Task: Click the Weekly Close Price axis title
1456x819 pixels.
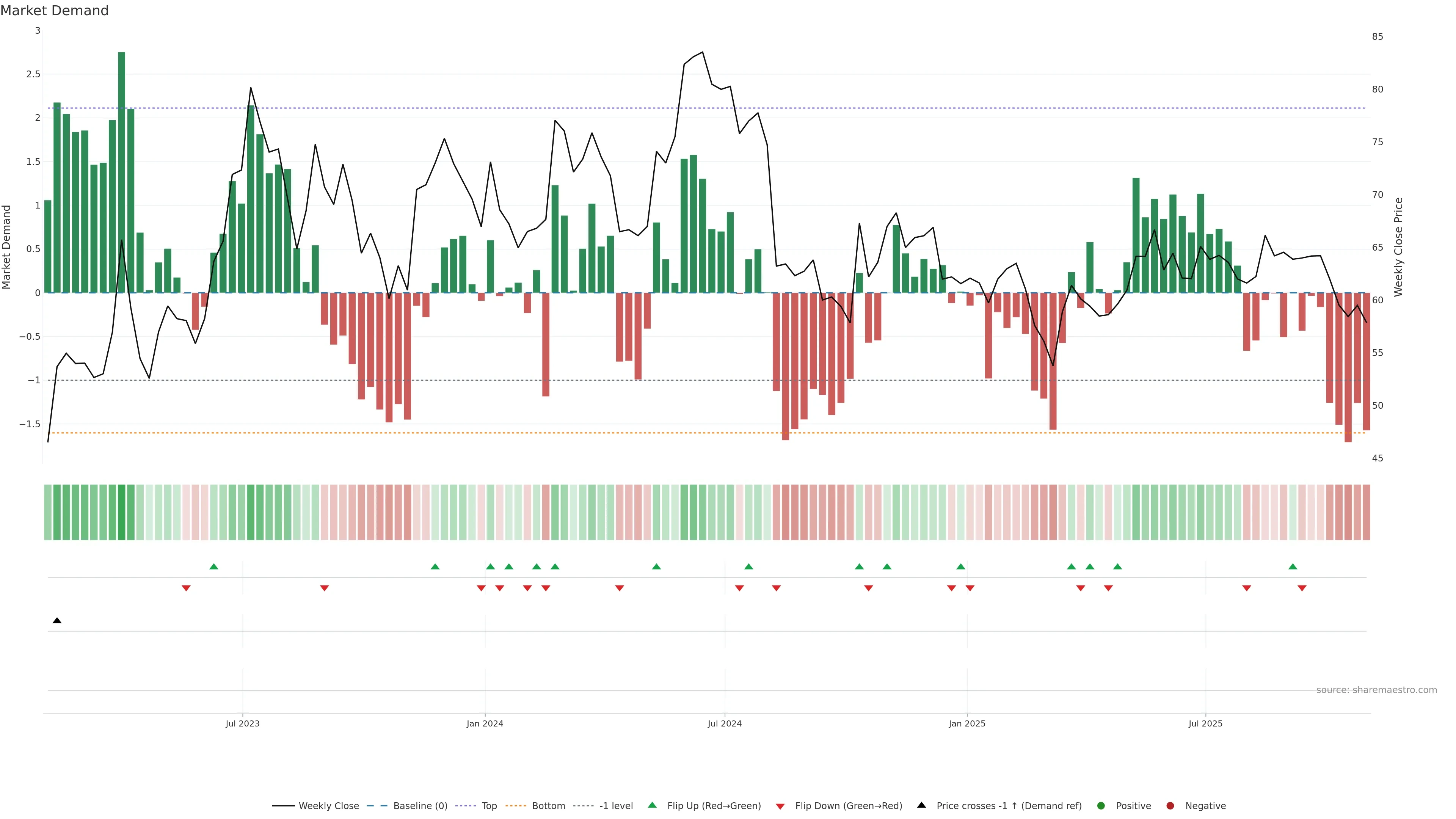Action: 1398,247
